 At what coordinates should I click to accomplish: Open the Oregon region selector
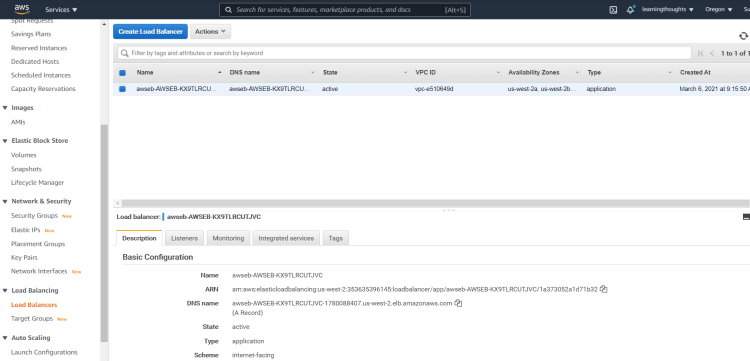click(x=718, y=10)
